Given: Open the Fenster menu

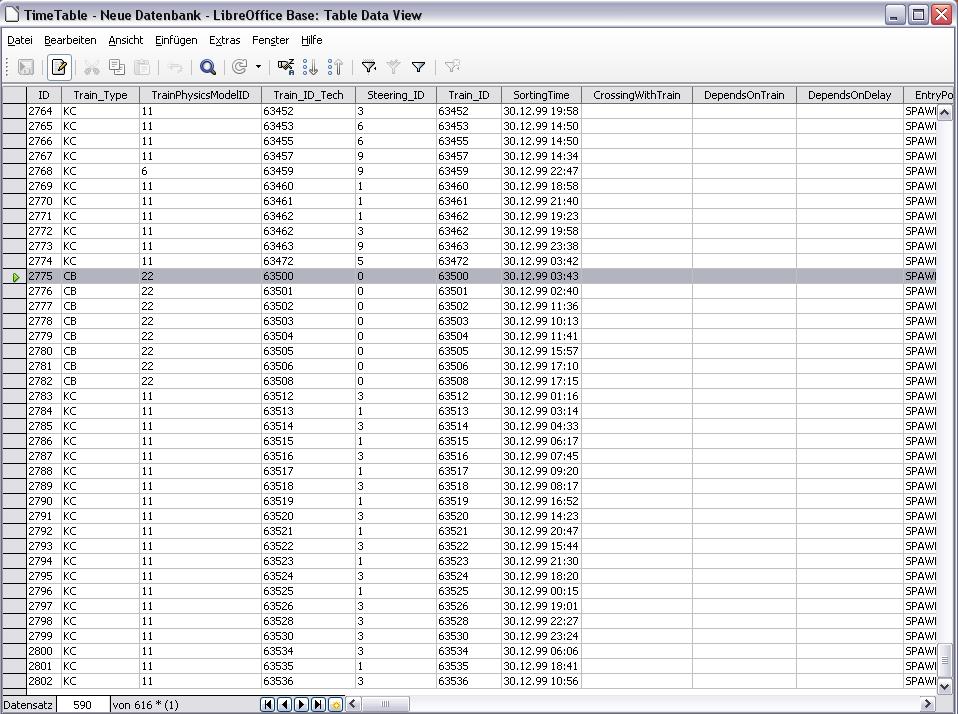Looking at the screenshot, I should click(x=270, y=40).
